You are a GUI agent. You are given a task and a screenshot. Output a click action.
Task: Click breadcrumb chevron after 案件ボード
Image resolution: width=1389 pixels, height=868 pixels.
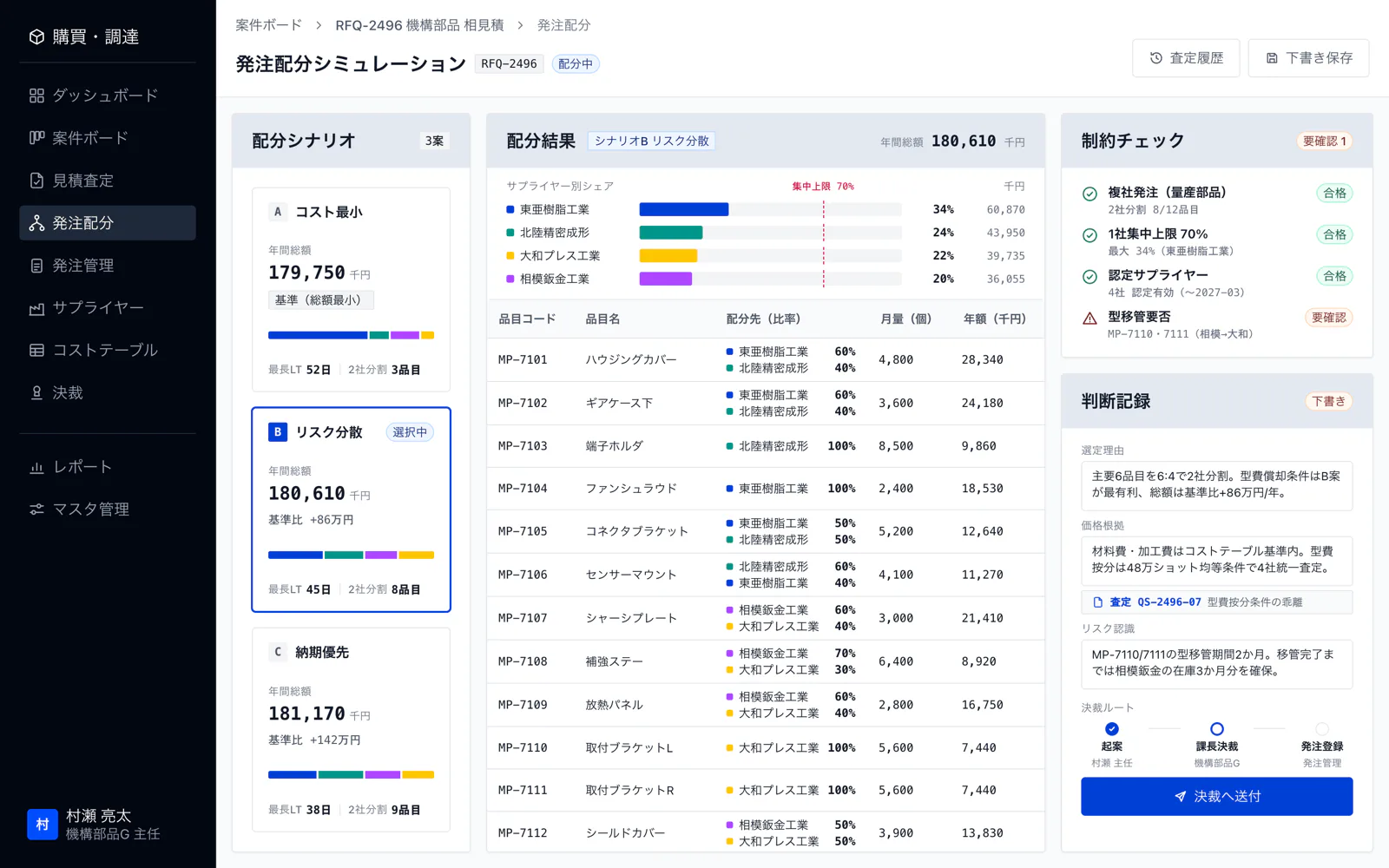coord(319,25)
